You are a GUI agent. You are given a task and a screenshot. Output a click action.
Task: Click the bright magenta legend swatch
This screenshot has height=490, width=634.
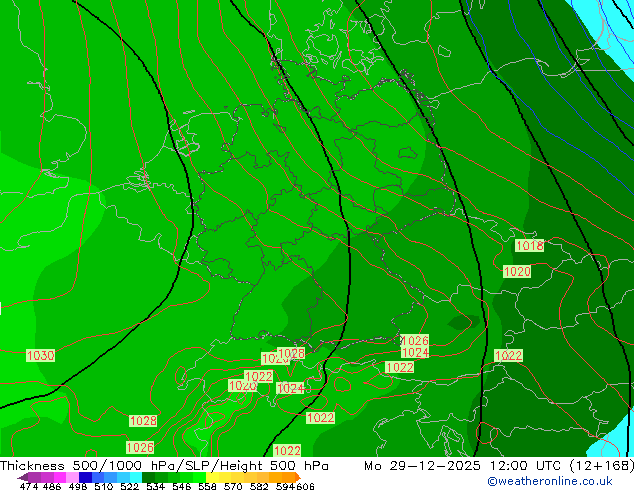(x=60, y=477)
